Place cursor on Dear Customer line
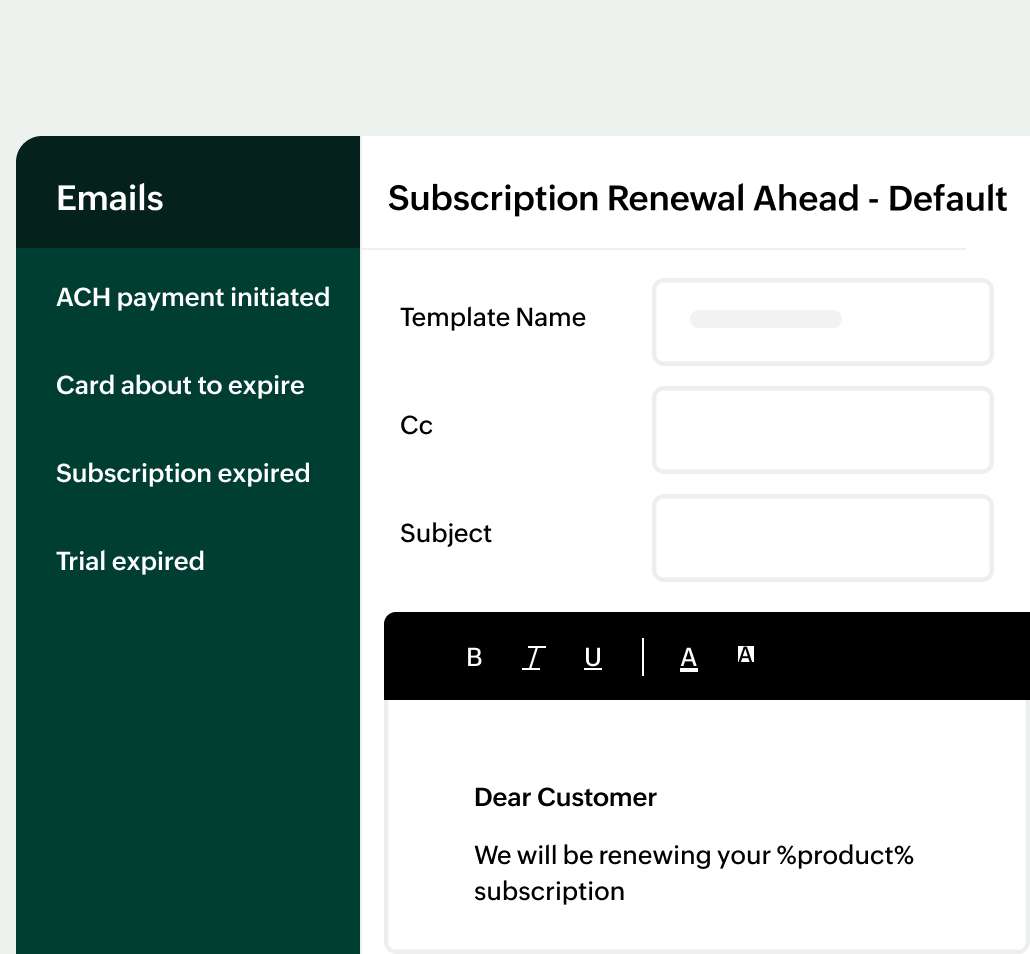 pos(565,797)
